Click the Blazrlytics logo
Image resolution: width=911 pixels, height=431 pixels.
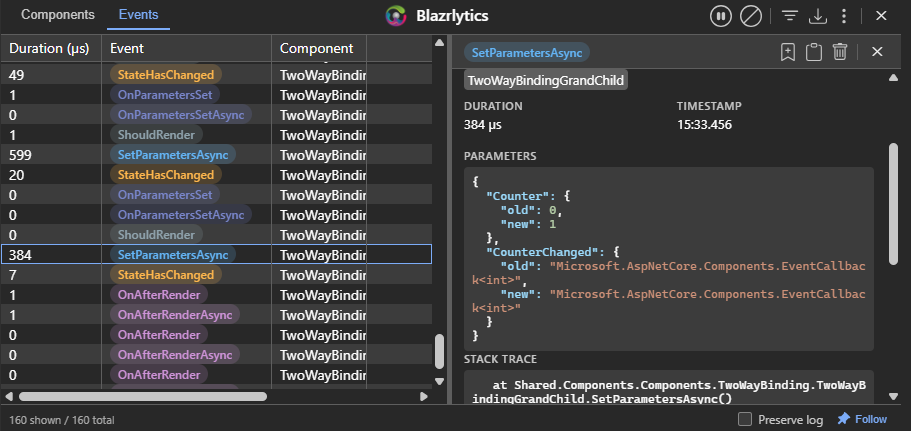click(x=396, y=16)
